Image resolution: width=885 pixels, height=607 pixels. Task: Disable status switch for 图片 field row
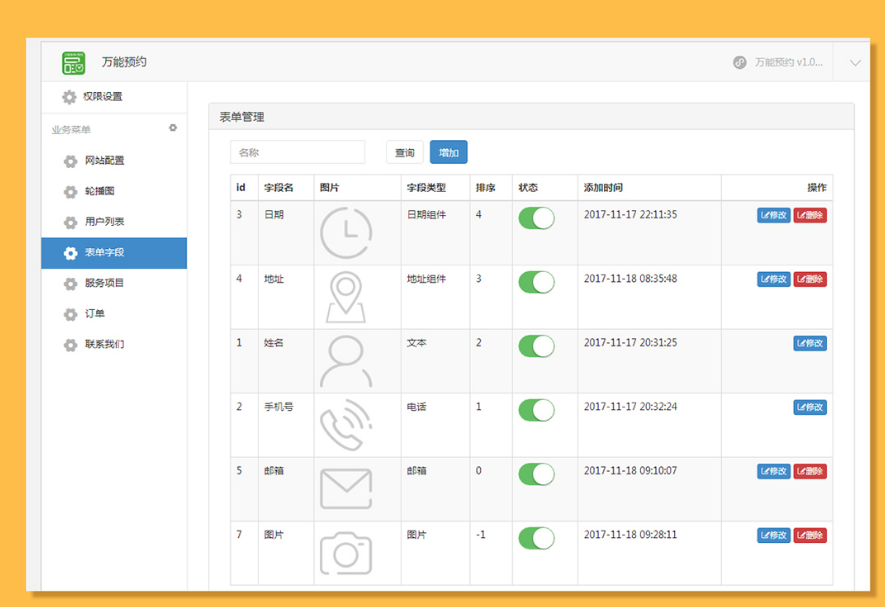click(x=536, y=538)
